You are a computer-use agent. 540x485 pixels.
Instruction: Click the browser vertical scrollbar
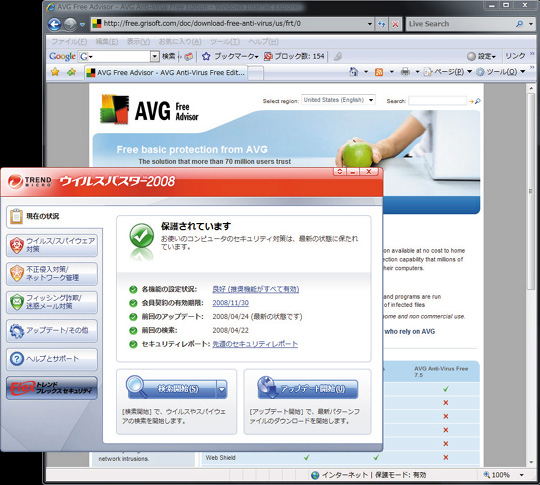(x=530, y=276)
